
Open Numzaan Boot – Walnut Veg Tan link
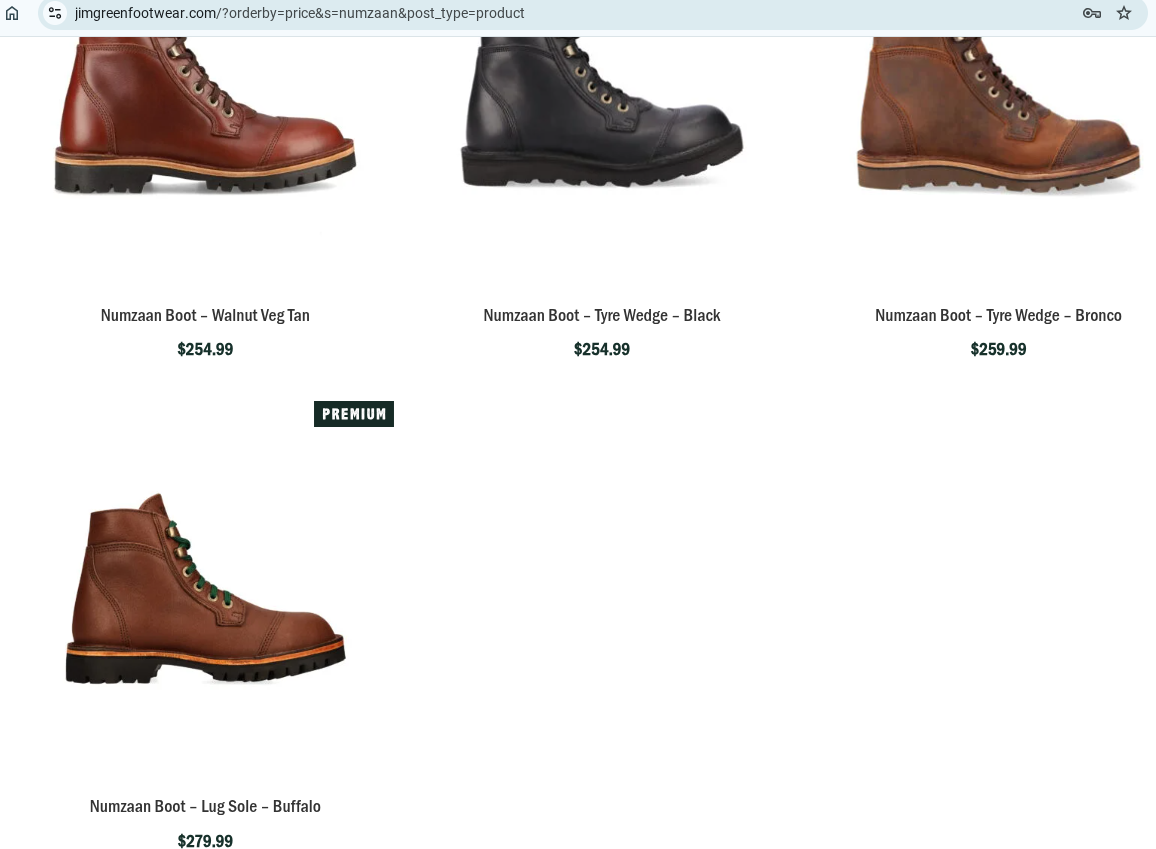(x=205, y=315)
